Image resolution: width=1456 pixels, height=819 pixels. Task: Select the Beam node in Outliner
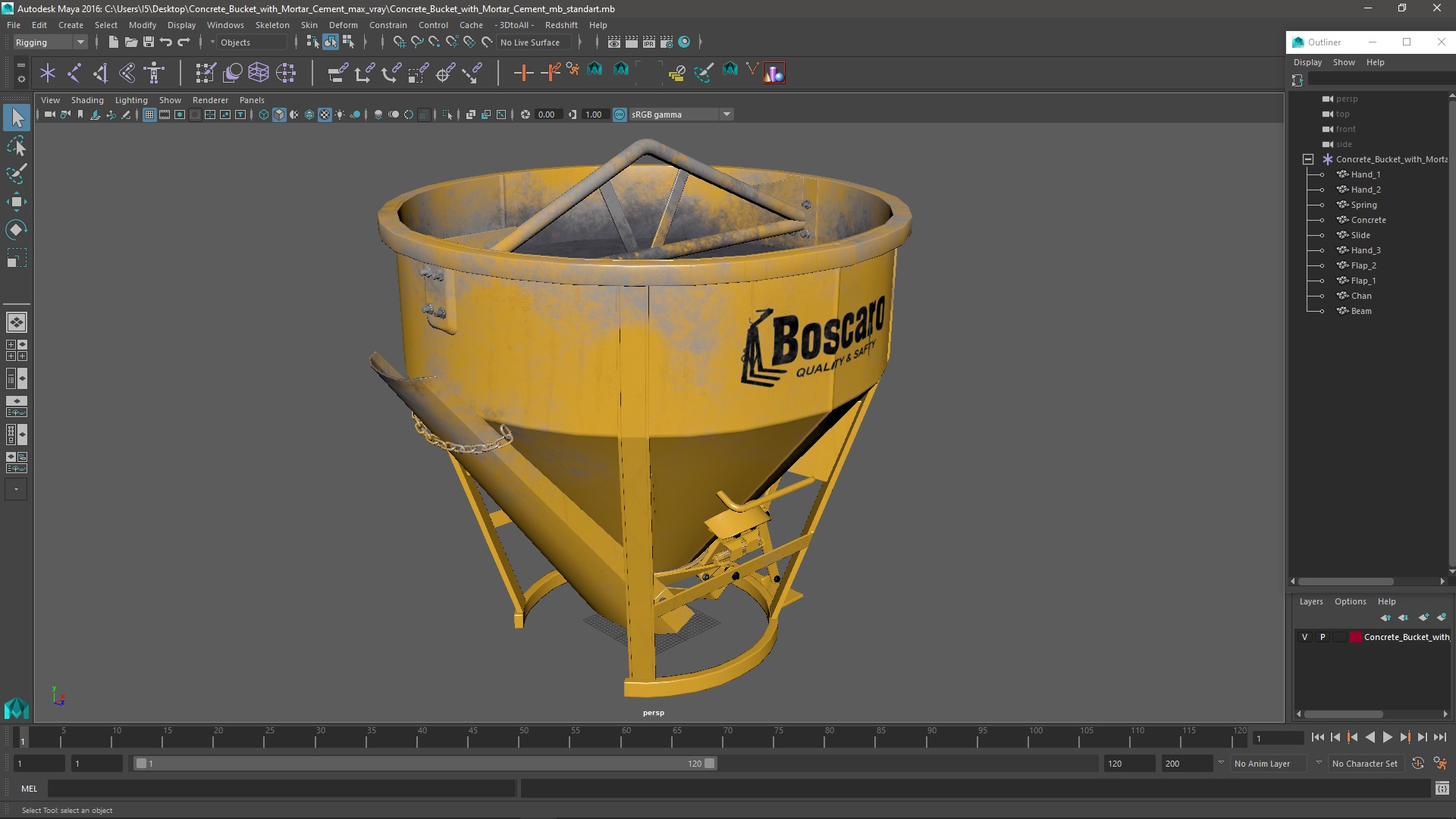point(1360,311)
